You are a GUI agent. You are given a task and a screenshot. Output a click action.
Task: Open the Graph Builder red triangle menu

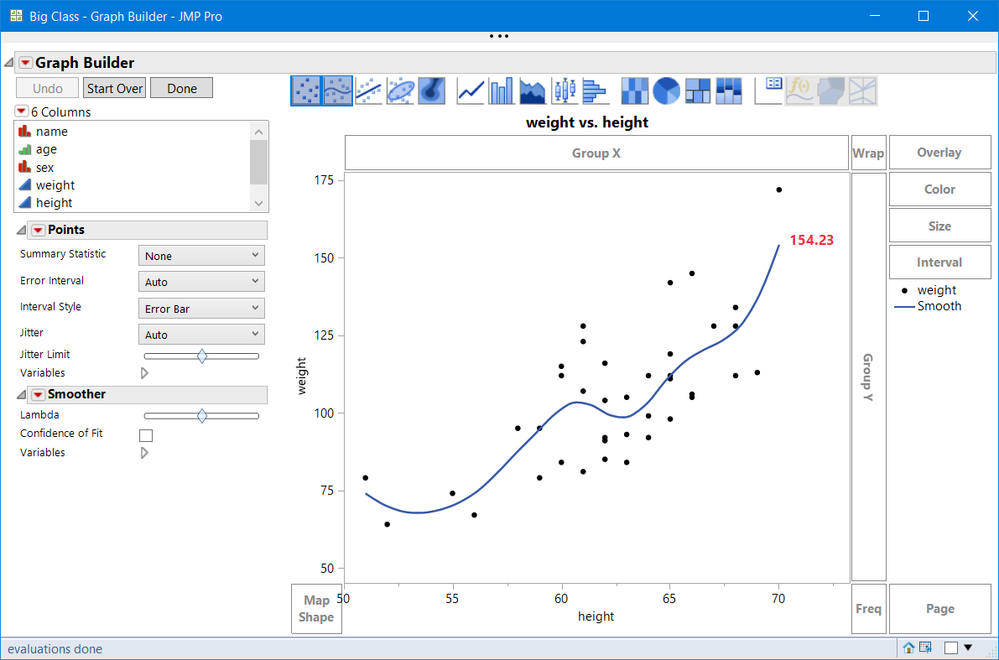coord(25,62)
